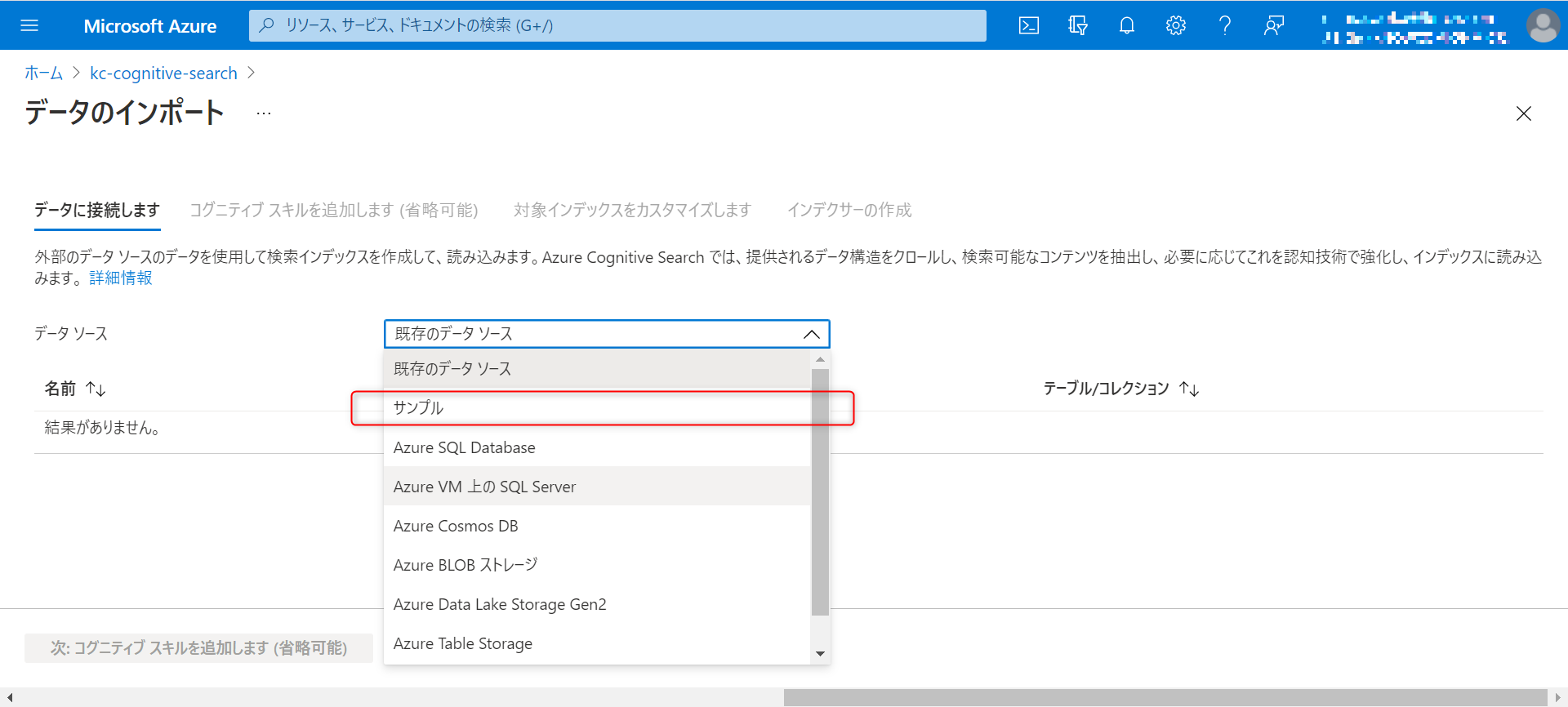Sort by 名前 column arrows
The width and height of the screenshot is (1568, 707).
click(96, 389)
